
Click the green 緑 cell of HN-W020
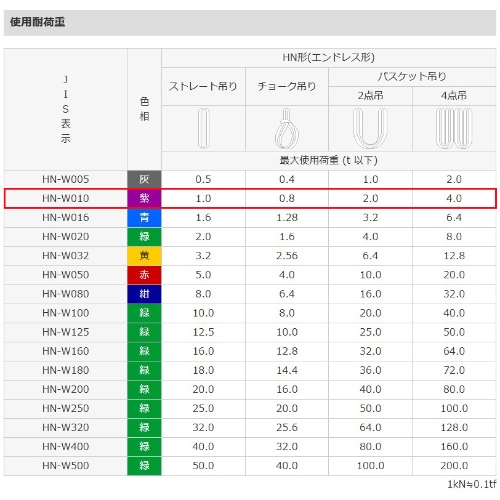click(144, 236)
